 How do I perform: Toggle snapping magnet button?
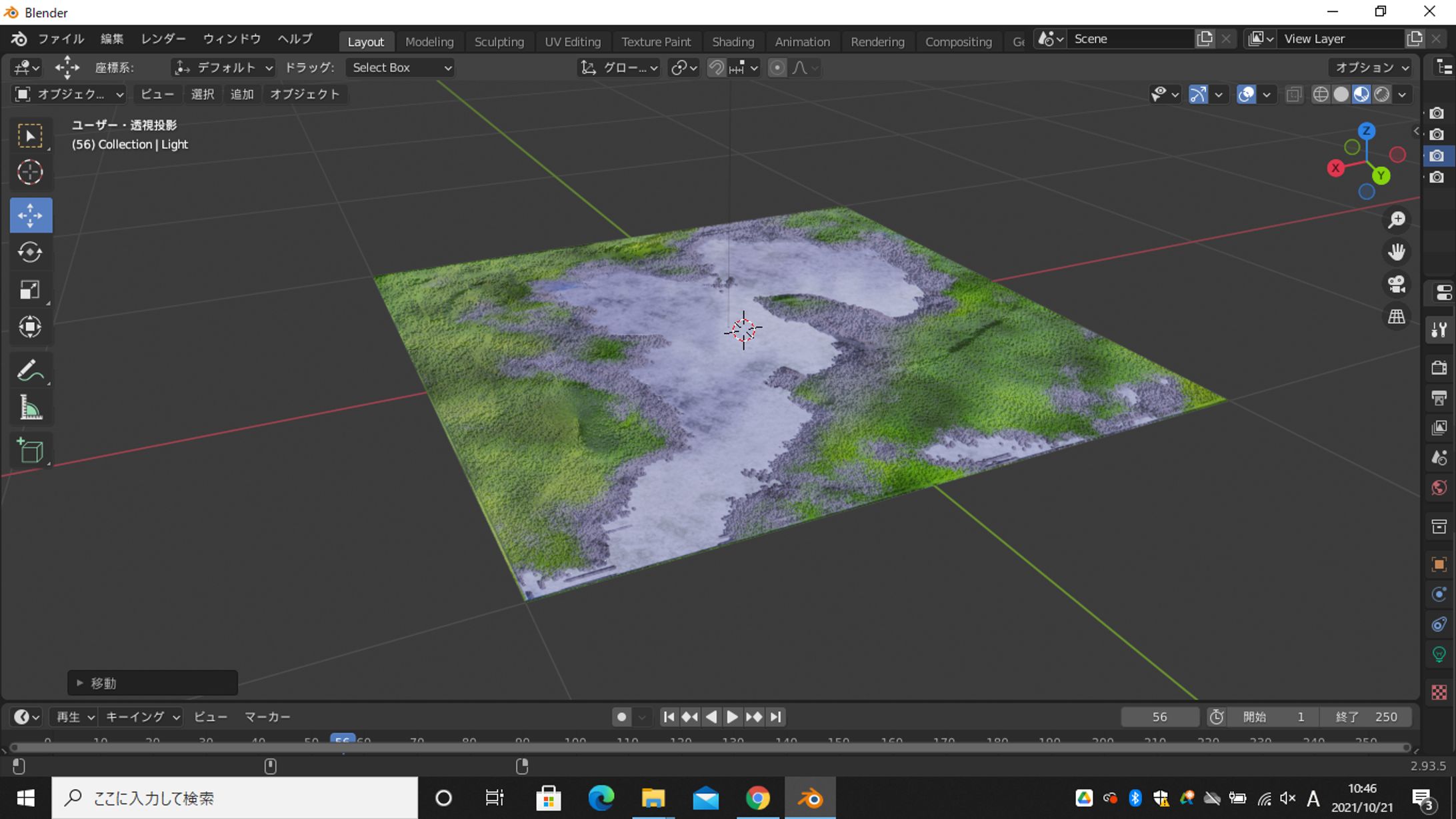[x=717, y=67]
